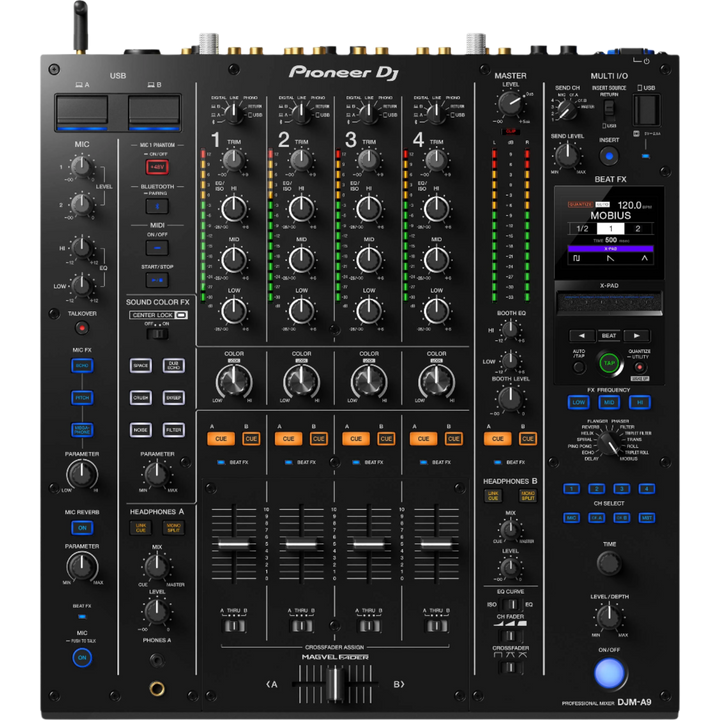Click the USB A port
720x720 pixels.
pos(82,111)
